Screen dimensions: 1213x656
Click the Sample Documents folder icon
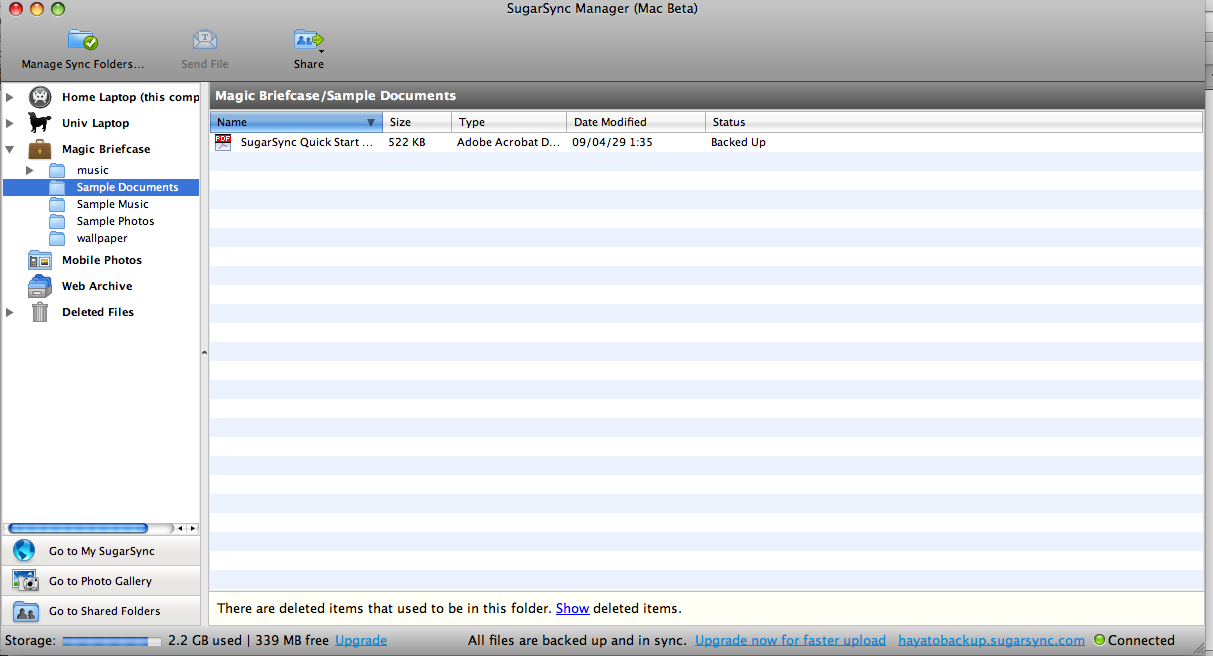coord(57,187)
